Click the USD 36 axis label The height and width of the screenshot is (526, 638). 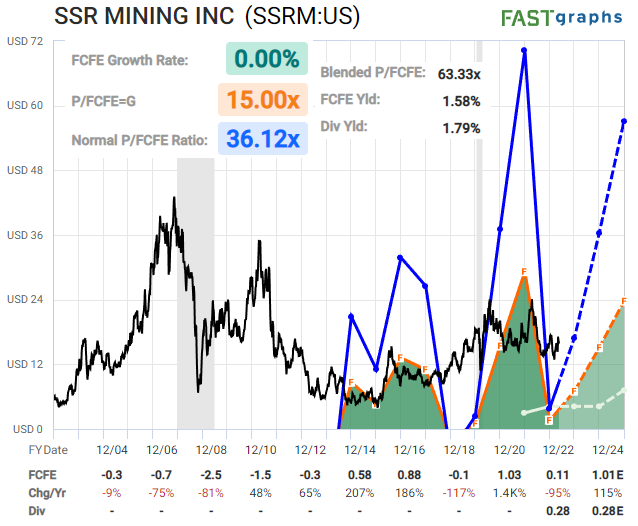(x=25, y=235)
